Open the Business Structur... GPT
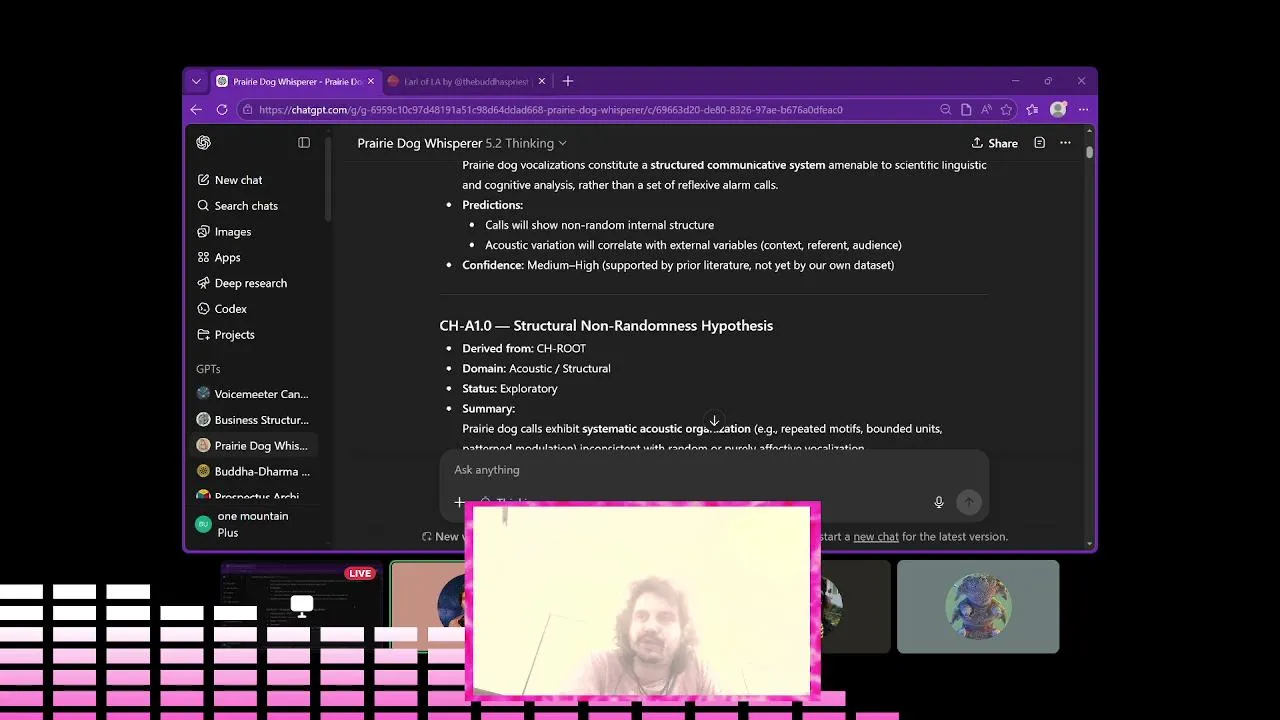 point(253,420)
